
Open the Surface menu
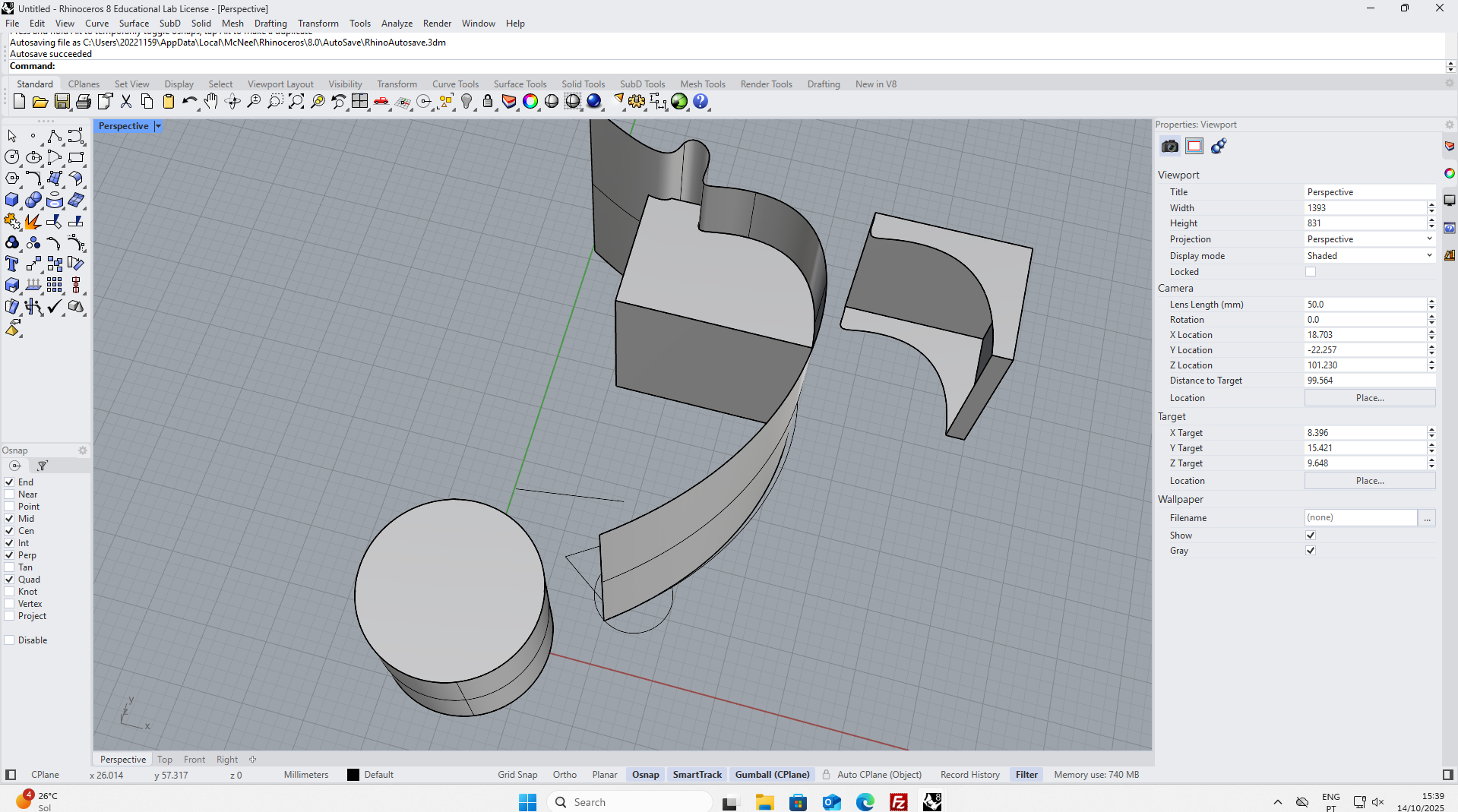[134, 24]
